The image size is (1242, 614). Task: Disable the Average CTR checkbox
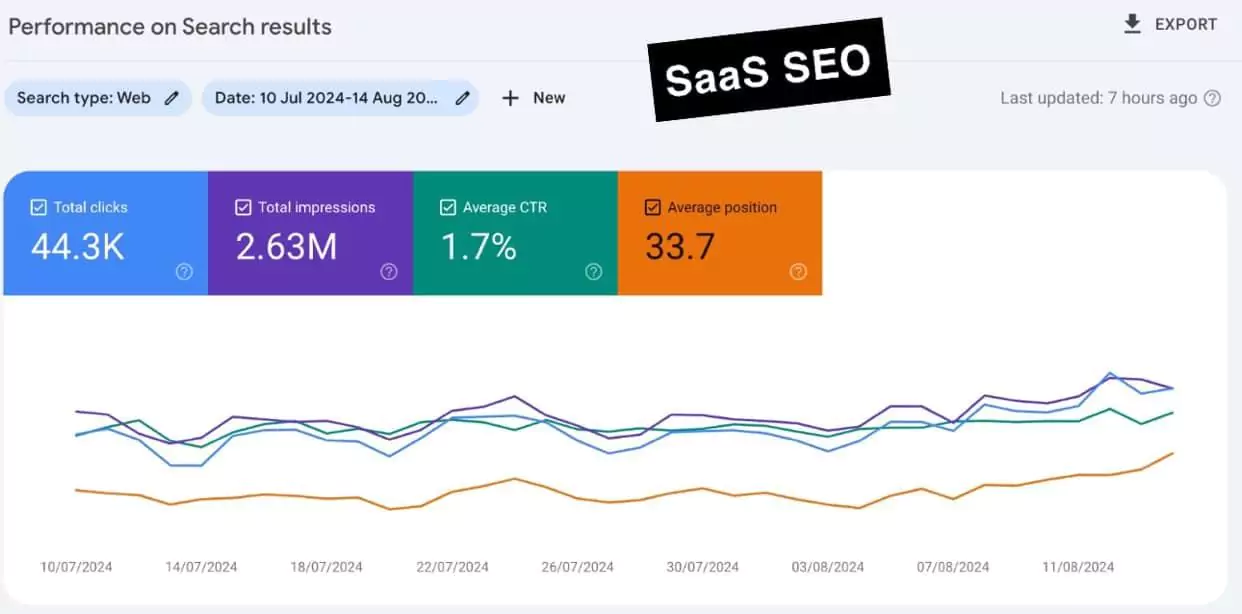448,208
